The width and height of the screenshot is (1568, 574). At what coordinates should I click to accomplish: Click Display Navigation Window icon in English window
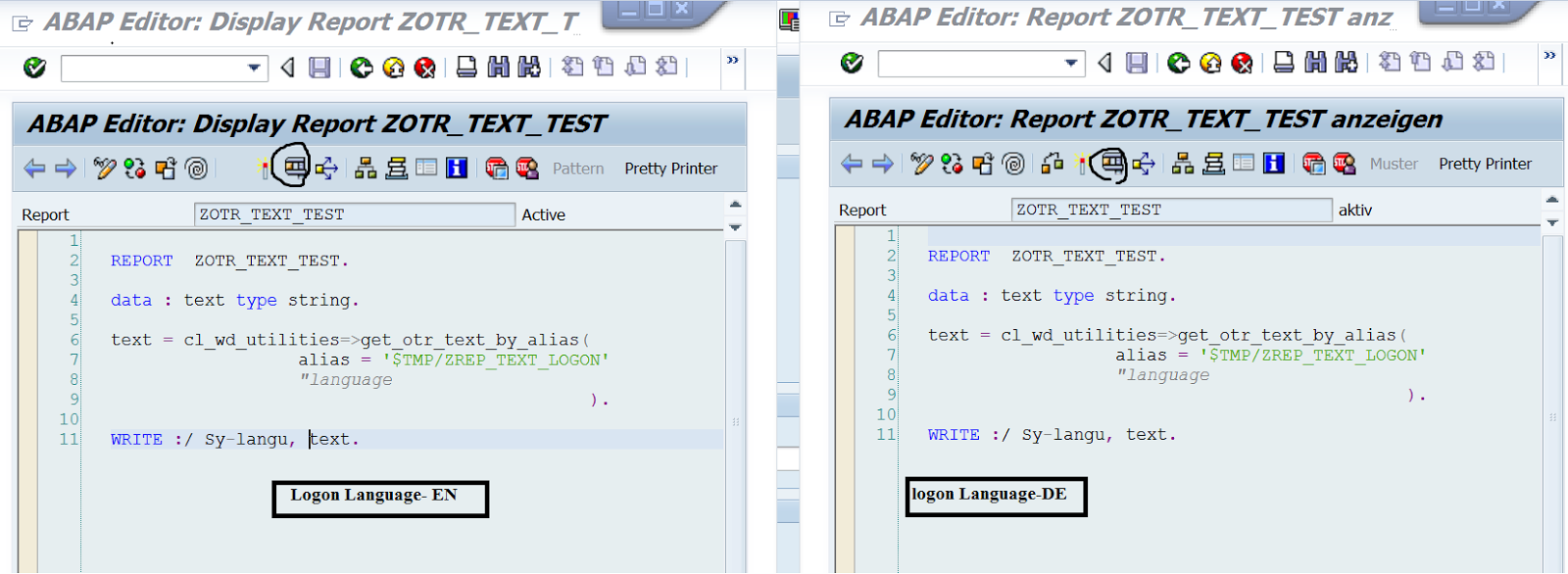tap(396, 168)
